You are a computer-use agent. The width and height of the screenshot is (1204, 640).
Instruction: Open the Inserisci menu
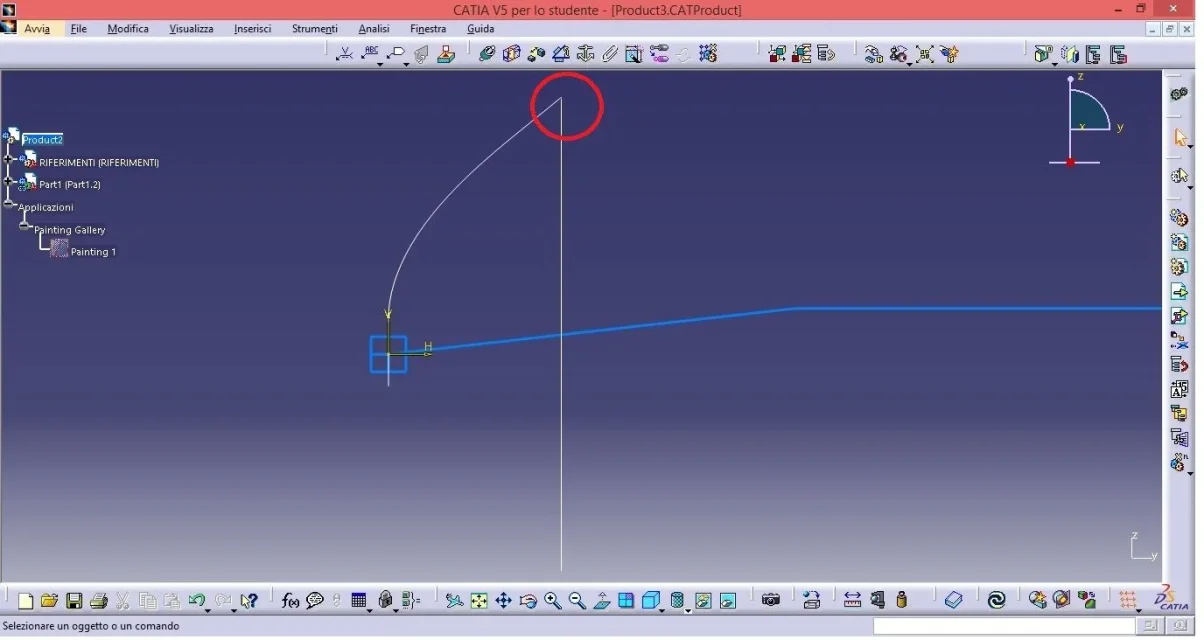click(252, 29)
